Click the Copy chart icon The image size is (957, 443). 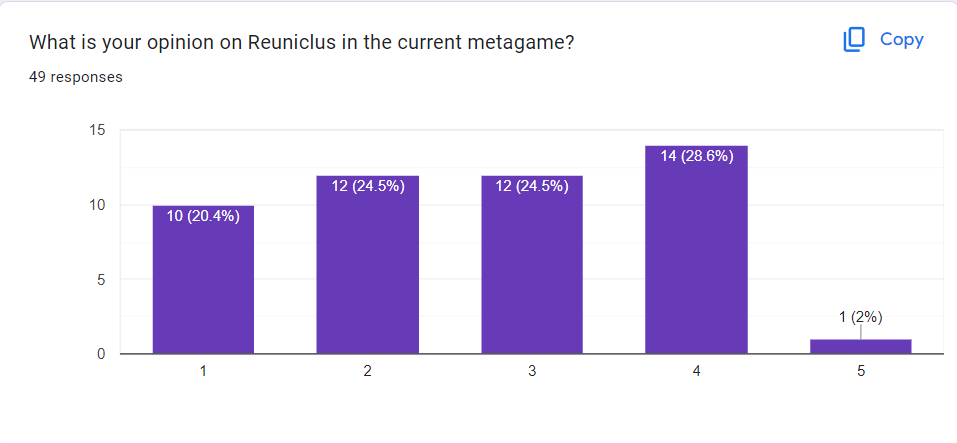point(854,40)
